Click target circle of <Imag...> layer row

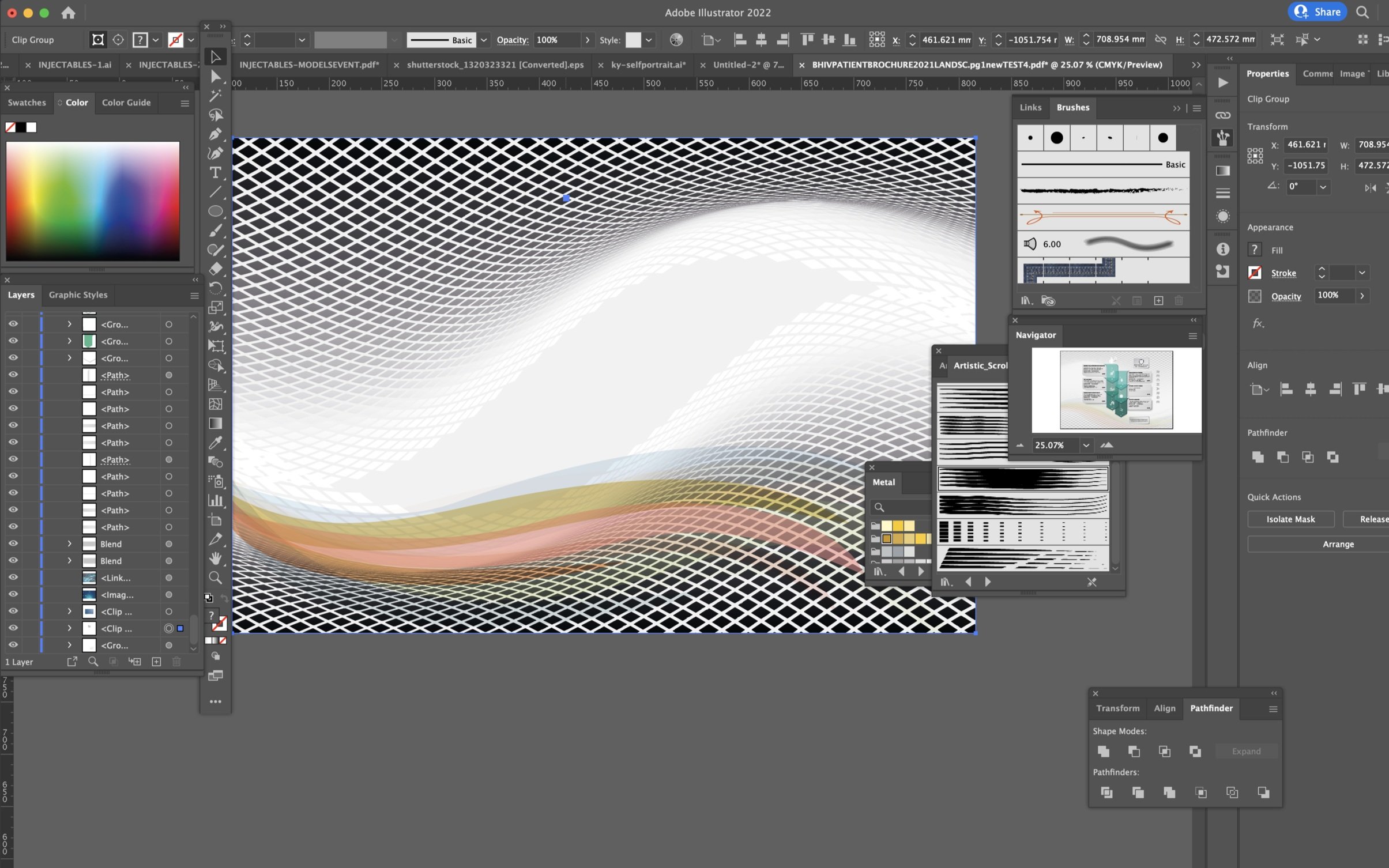(169, 594)
